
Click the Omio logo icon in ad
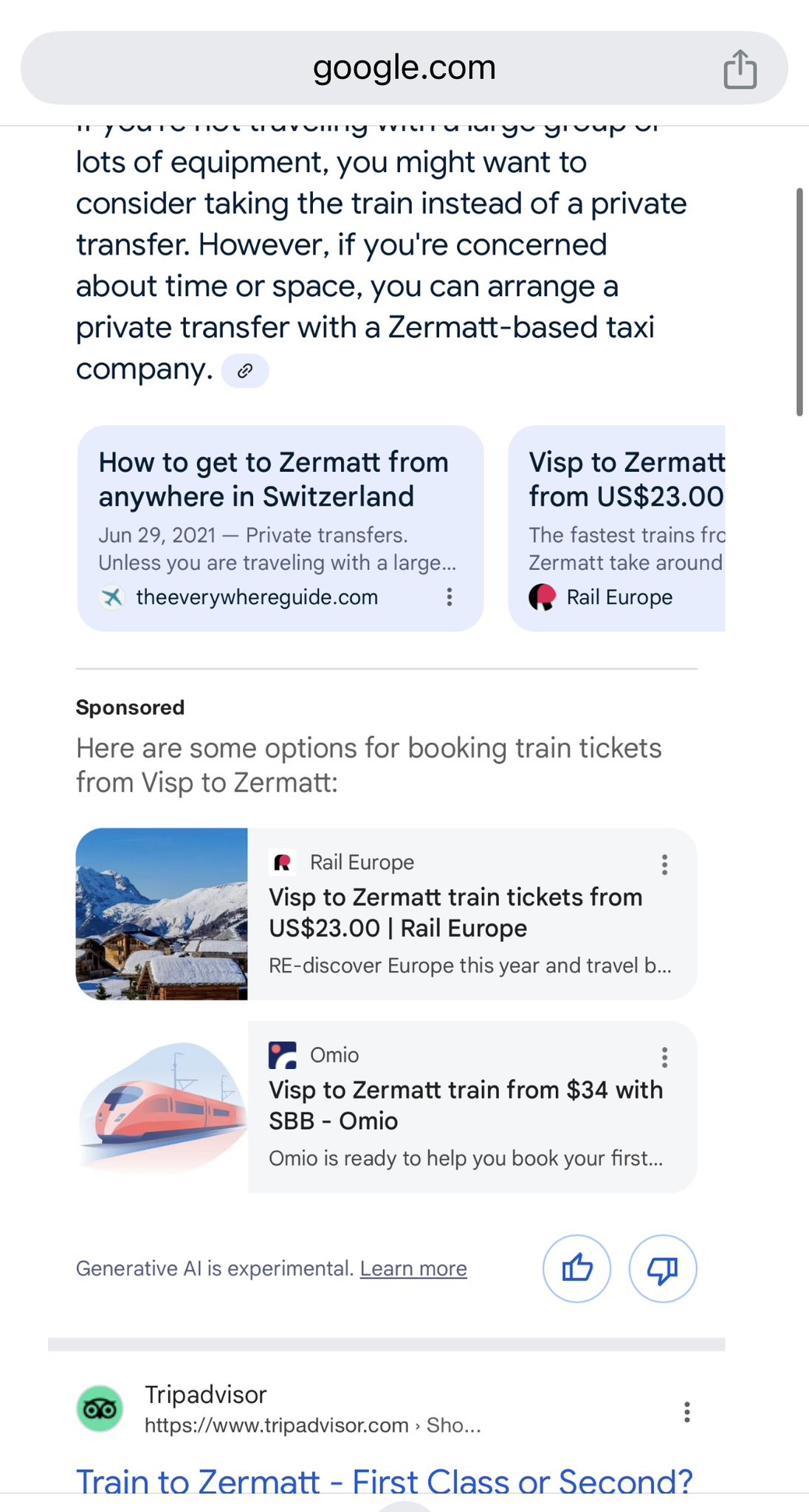[x=283, y=1055]
